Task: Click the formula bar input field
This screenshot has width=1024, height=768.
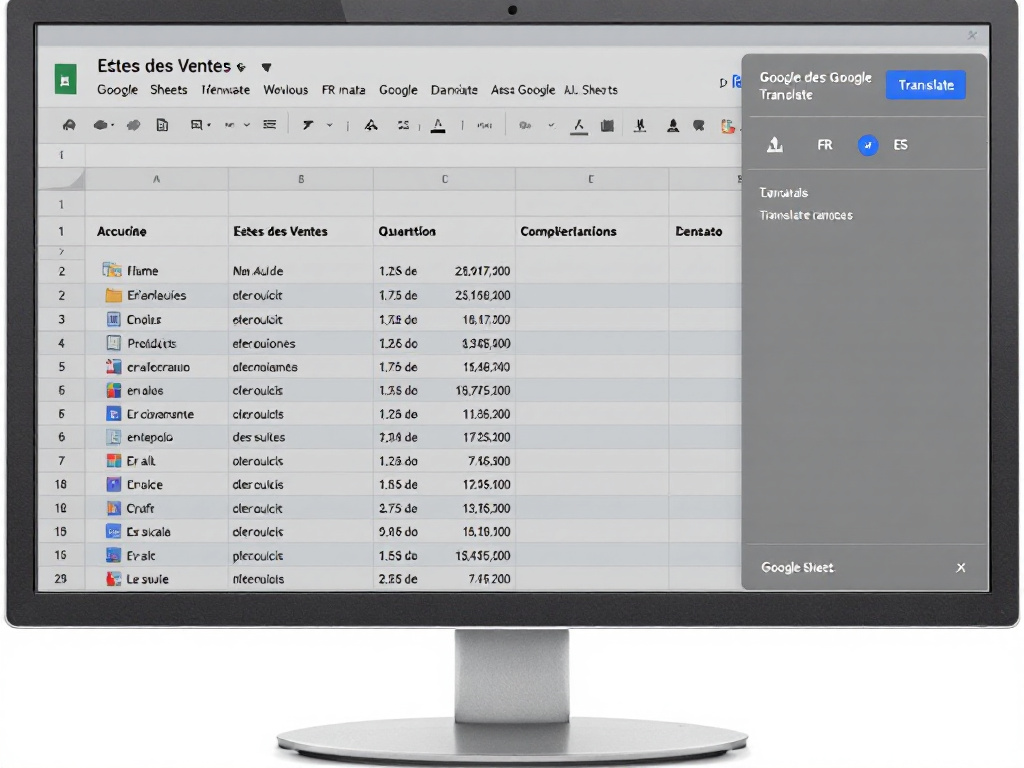Action: [413, 155]
